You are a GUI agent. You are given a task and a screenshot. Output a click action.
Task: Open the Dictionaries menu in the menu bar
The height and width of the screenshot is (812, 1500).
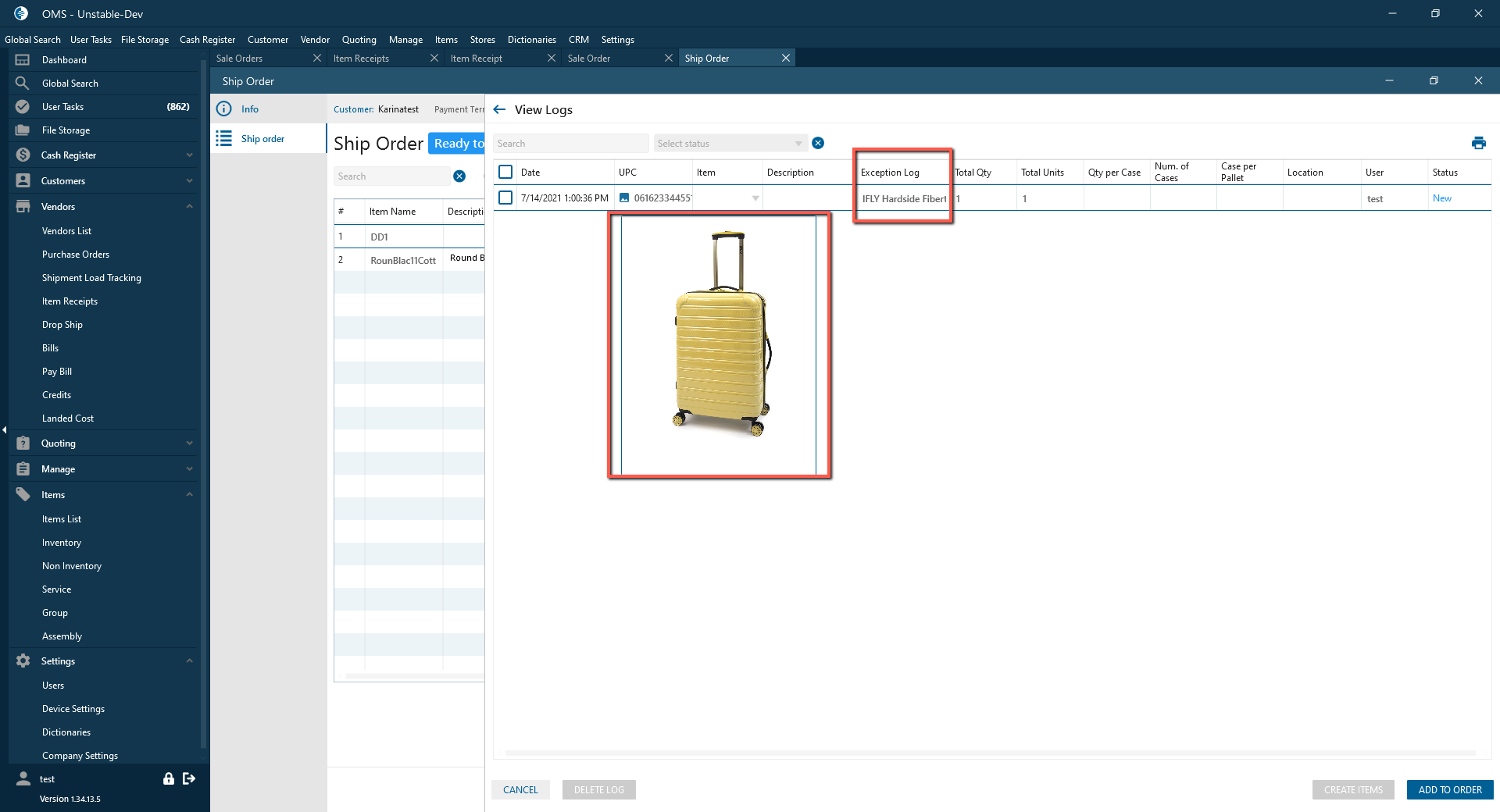coord(531,40)
